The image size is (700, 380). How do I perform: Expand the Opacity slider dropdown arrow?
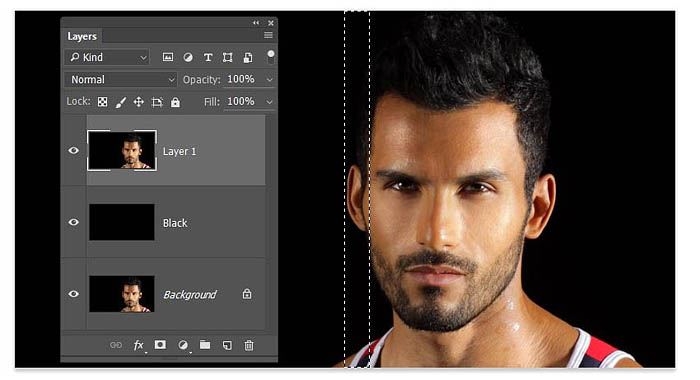(x=270, y=79)
